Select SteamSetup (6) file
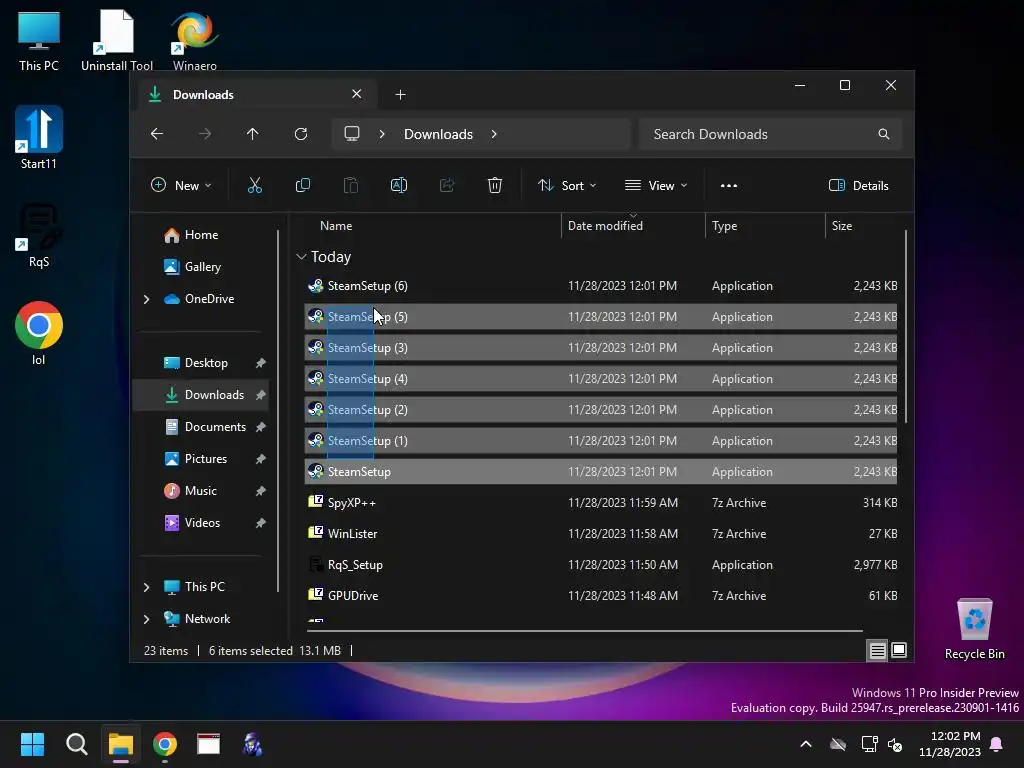The image size is (1024, 768). pyautogui.click(x=601, y=286)
